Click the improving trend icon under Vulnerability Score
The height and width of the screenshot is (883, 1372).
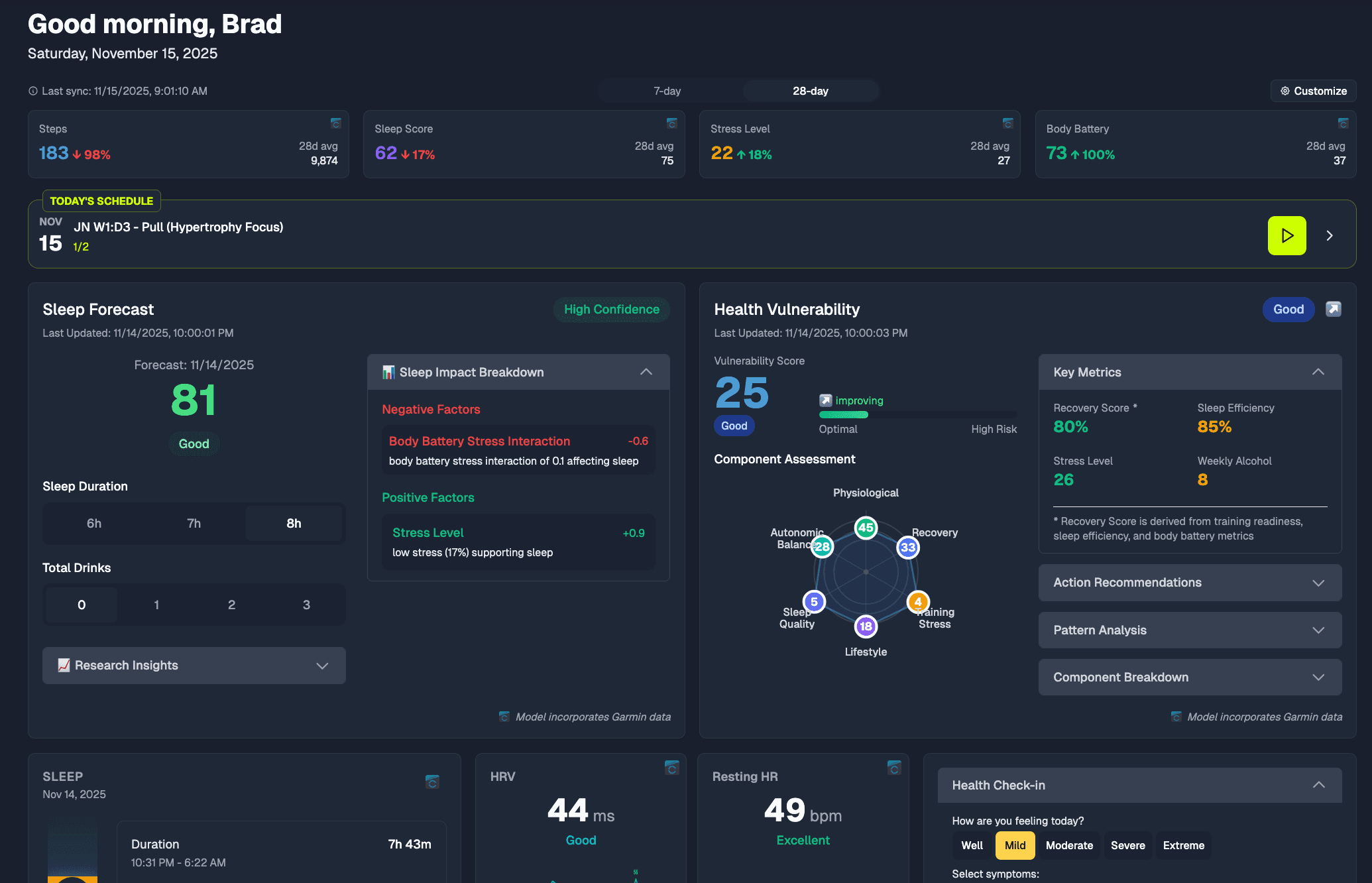click(x=825, y=400)
